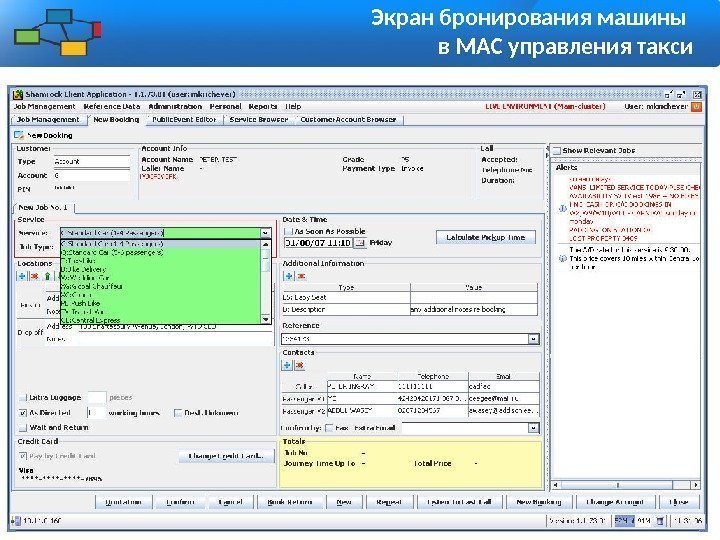Click the orange user icon top right
The image size is (720, 540).
tap(696, 107)
